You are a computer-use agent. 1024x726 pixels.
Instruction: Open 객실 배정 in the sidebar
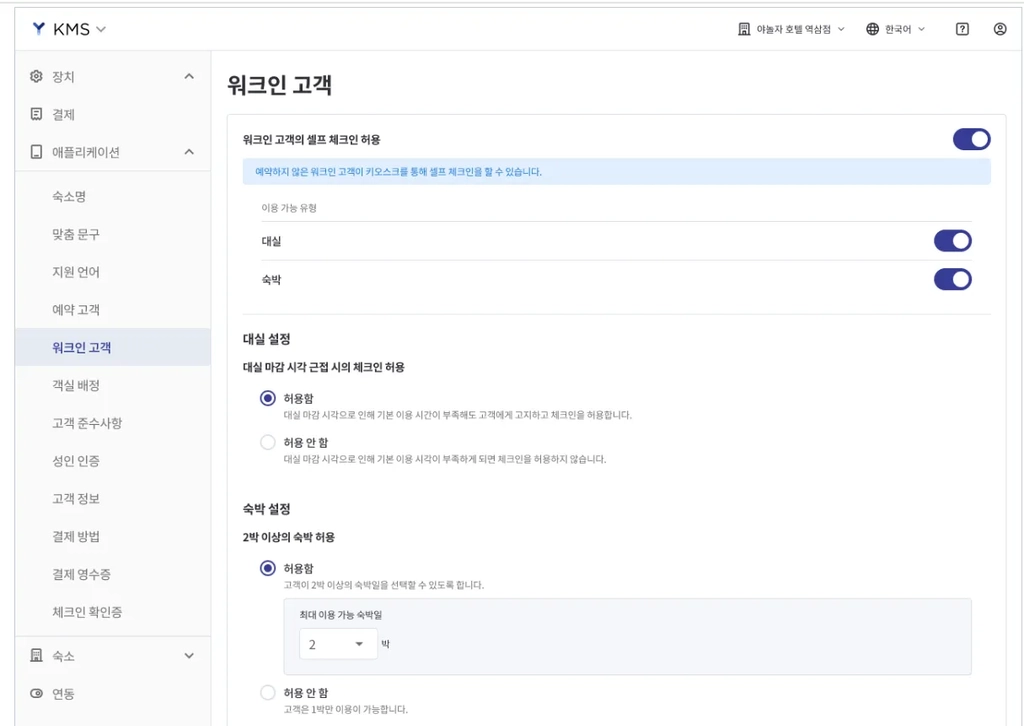(x=76, y=385)
